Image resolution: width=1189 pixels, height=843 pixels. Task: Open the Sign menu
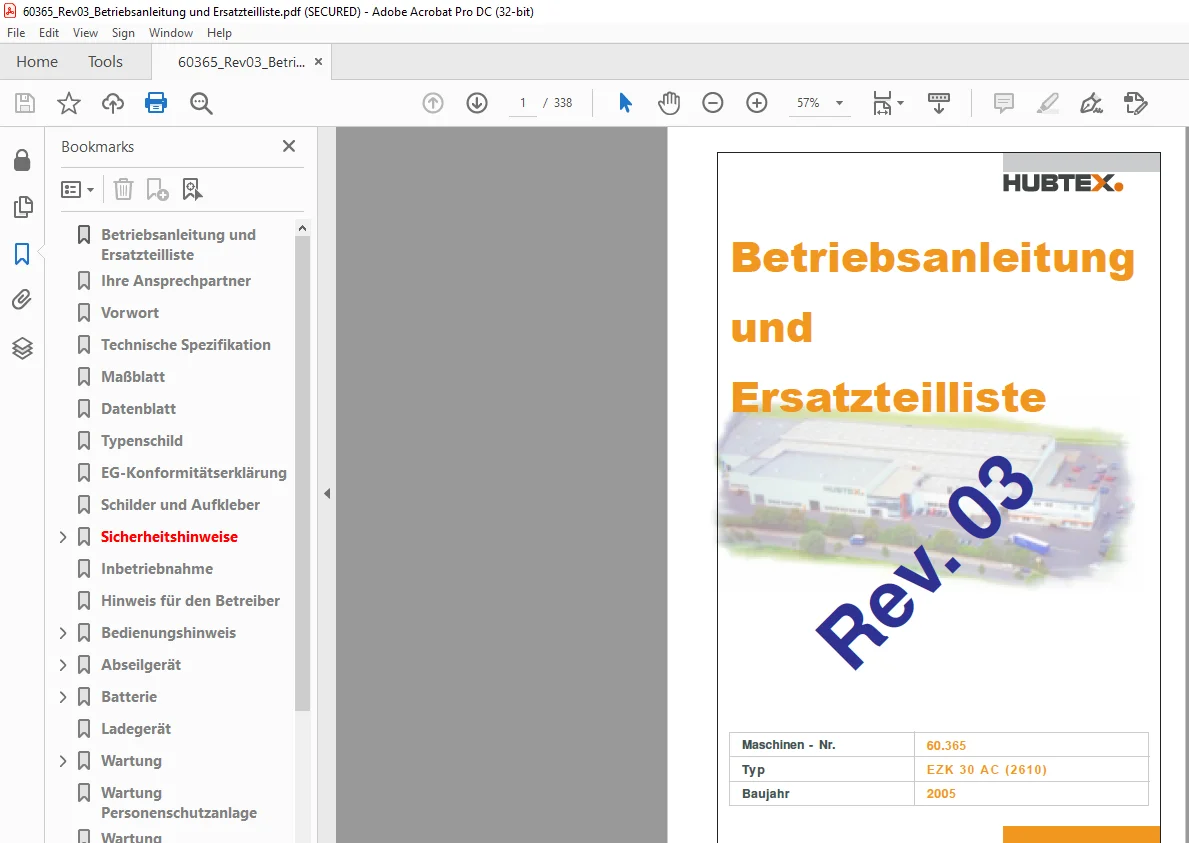point(123,33)
